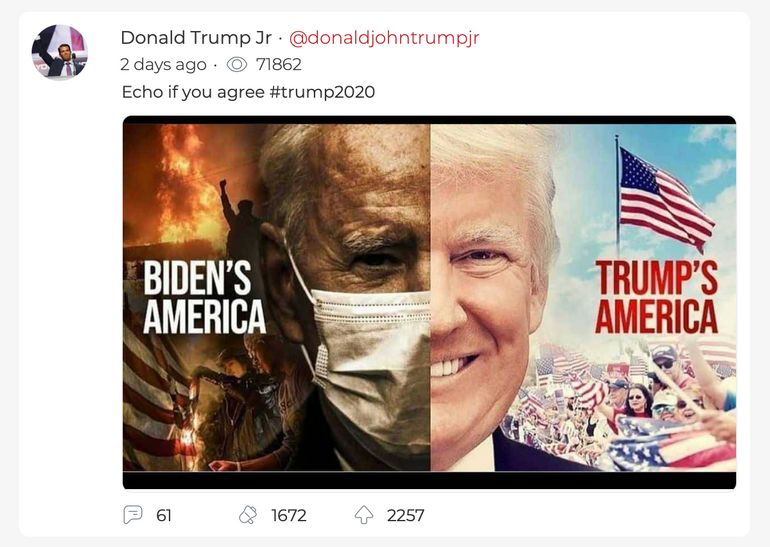Viewport: 770px width, 547px height.
Task: Open the comments speech bubble icon
Action: pos(133,515)
